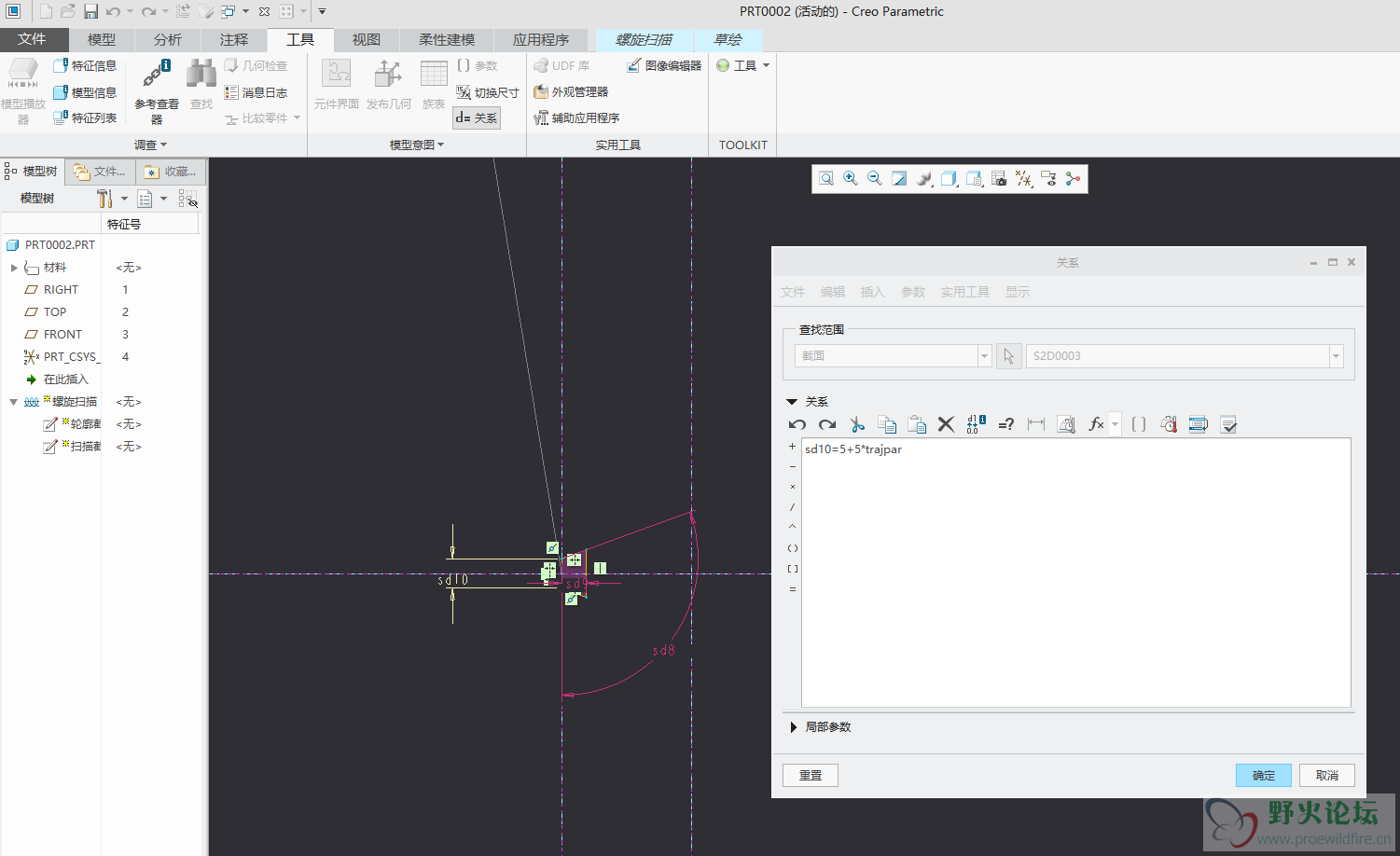Screen dimensions: 1400x856
Task: Click the Refit view icon
Action: click(826, 179)
